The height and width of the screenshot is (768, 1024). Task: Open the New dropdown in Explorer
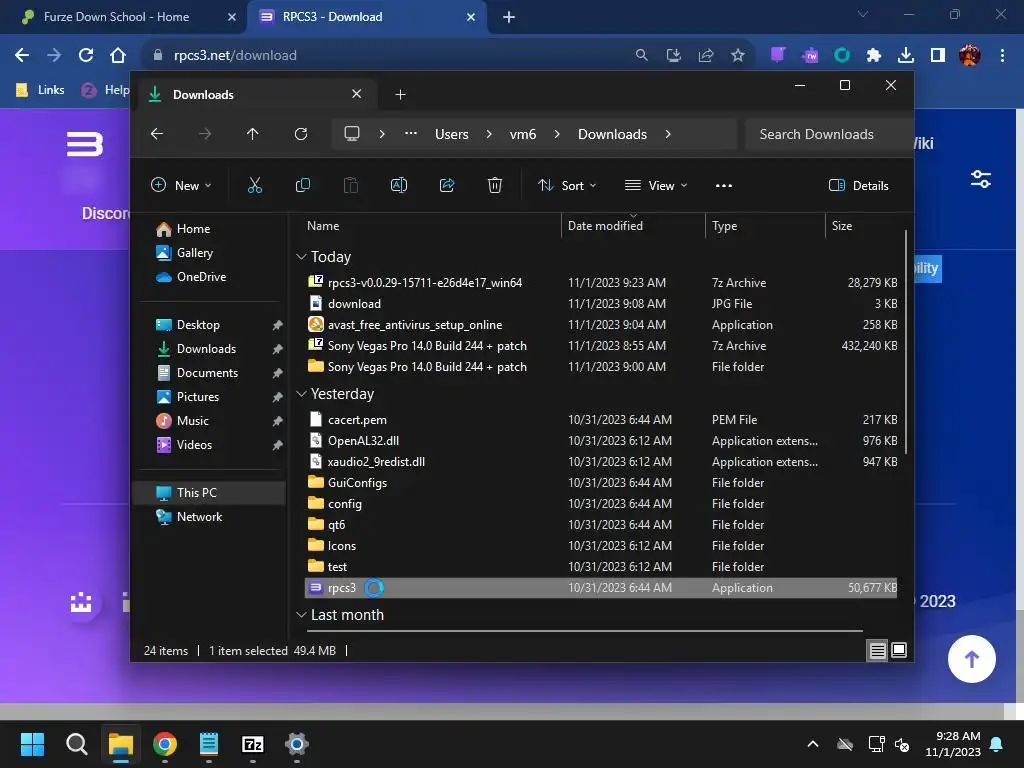point(181,185)
